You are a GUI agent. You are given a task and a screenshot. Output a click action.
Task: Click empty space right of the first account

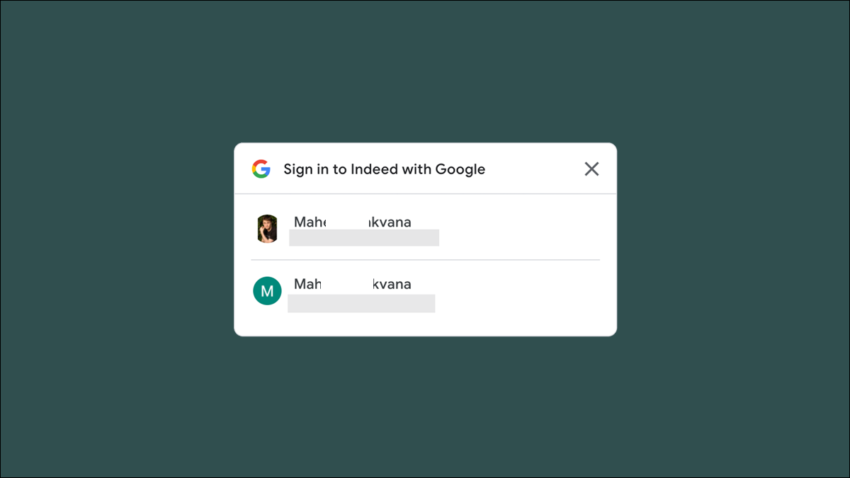coord(520,228)
